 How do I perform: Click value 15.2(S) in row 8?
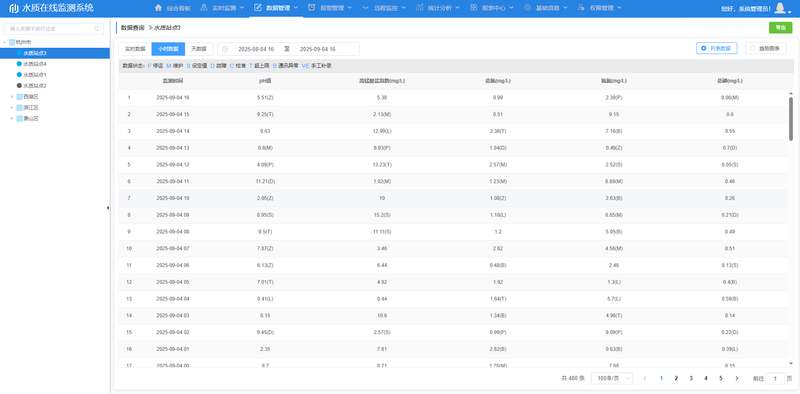pos(382,215)
